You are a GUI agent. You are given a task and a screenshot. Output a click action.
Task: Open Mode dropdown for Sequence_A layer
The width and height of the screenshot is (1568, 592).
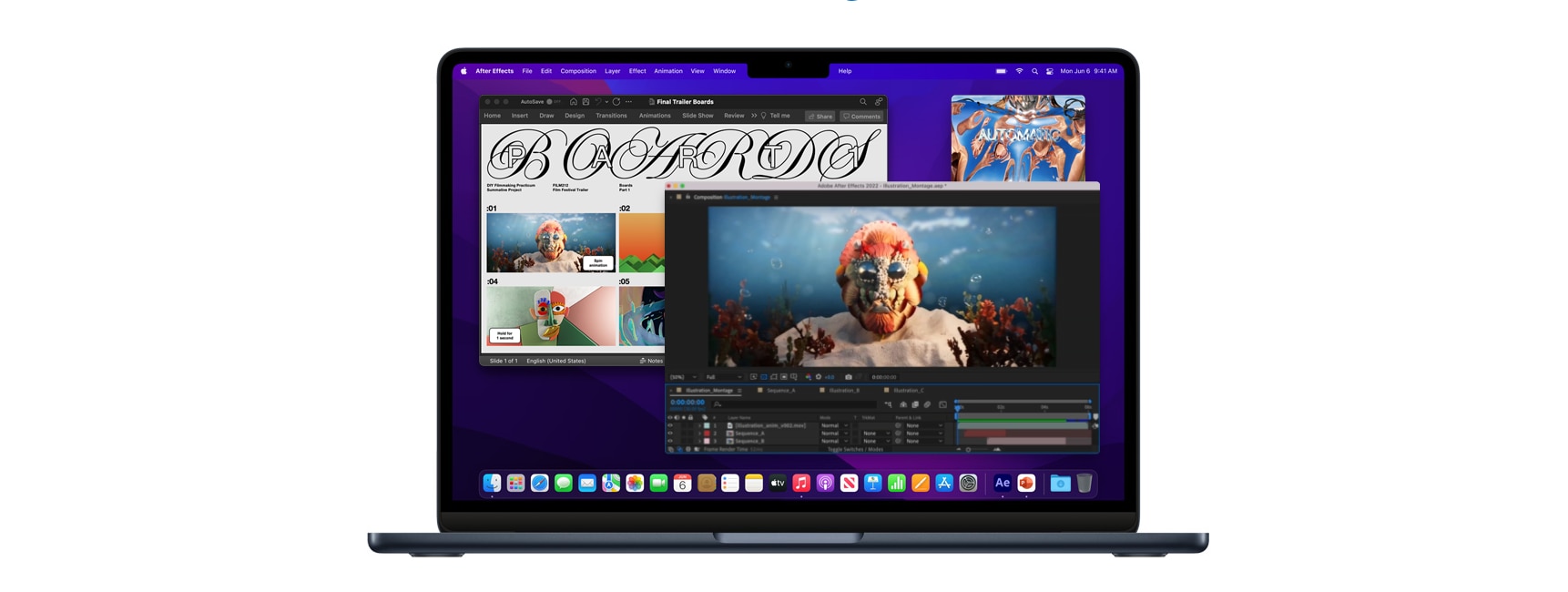pos(833,434)
